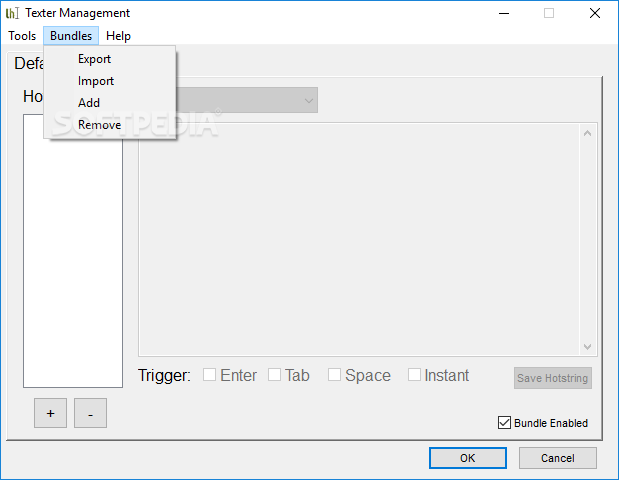Minimize the Texter Management window

tap(504, 13)
